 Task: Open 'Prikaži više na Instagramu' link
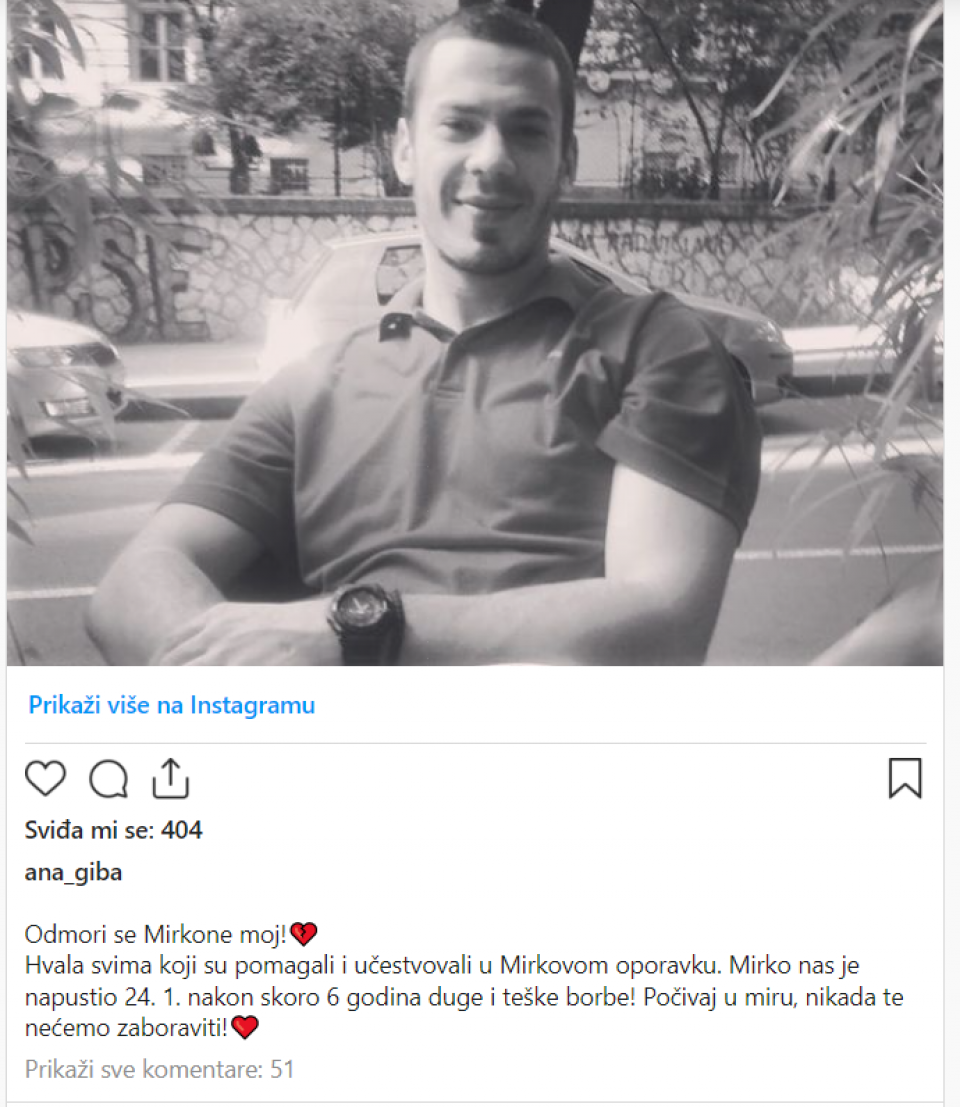(172, 705)
